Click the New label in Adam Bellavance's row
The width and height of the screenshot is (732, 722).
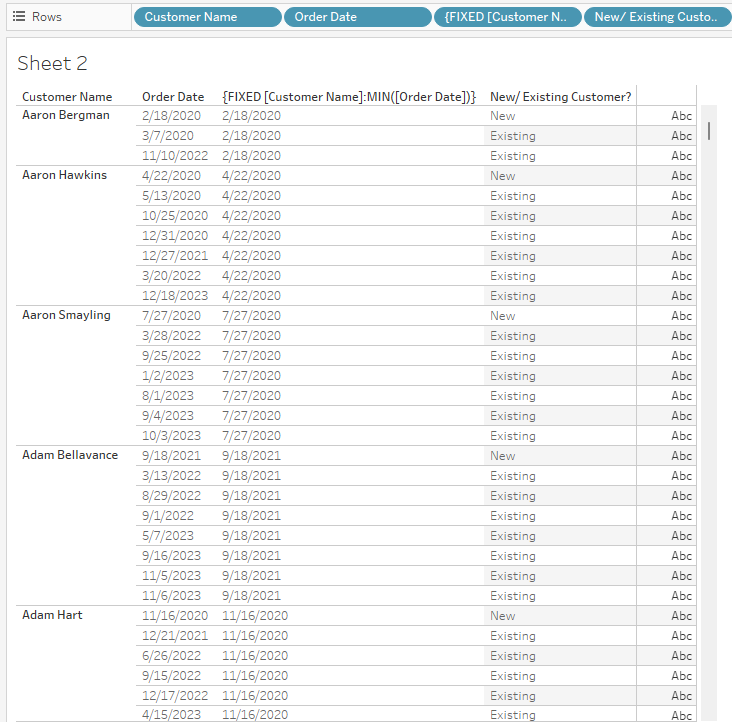[503, 456]
